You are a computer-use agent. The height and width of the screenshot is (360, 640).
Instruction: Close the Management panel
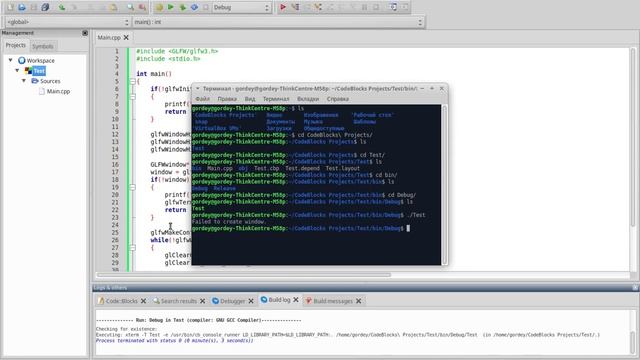point(85,33)
